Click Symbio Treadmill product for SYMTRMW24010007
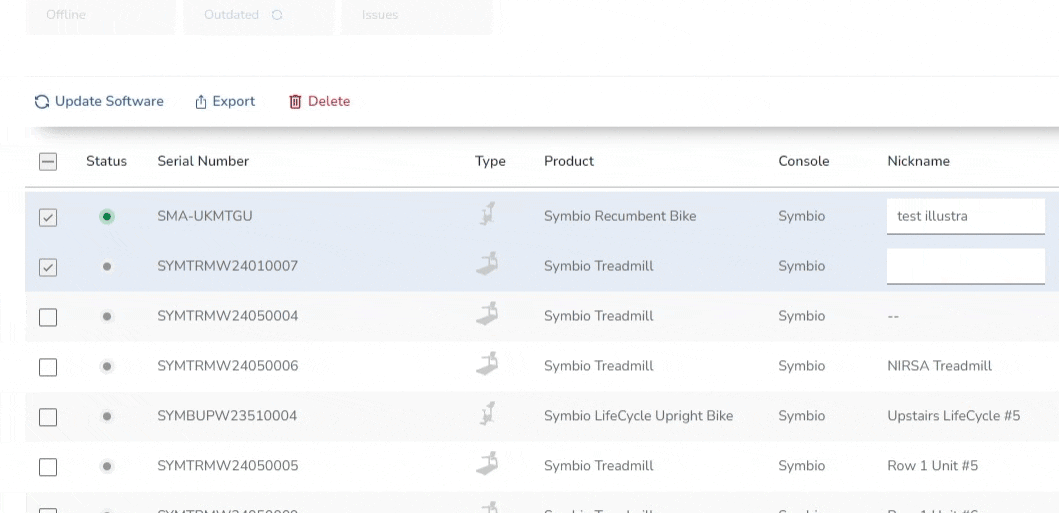Image resolution: width=1059 pixels, height=513 pixels. tap(598, 267)
